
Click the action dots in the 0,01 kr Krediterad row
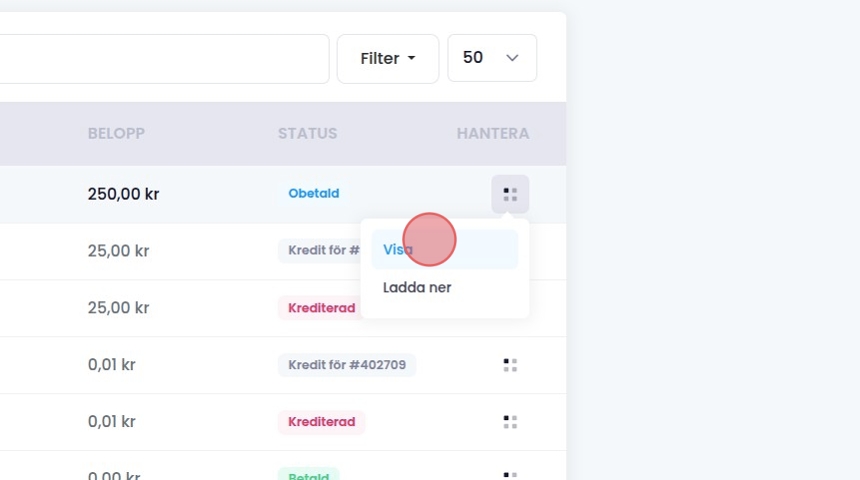tap(510, 422)
